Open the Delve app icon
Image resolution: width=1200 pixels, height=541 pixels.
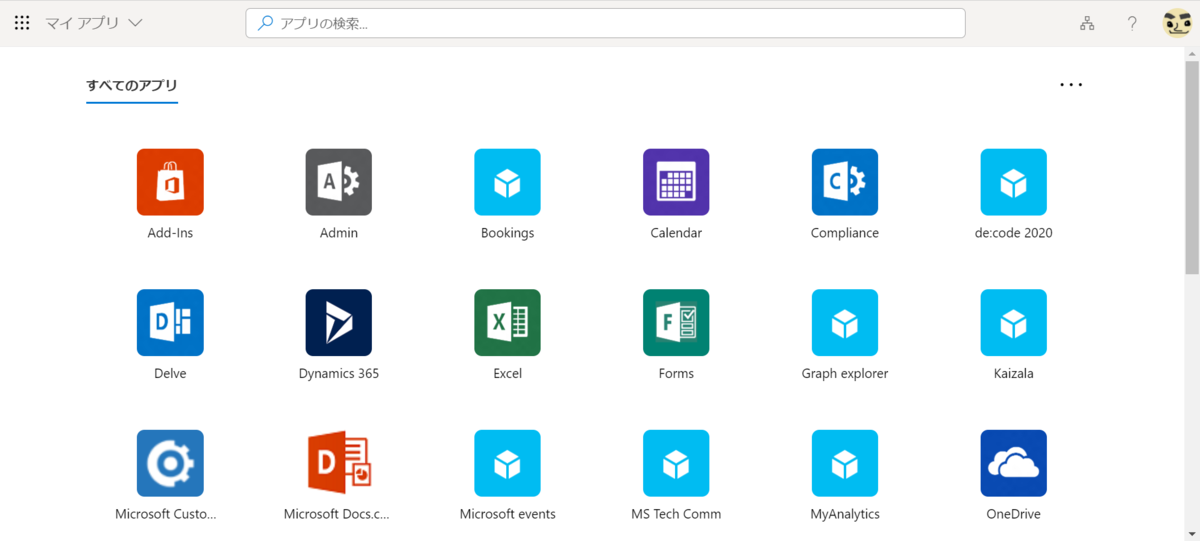[170, 323]
